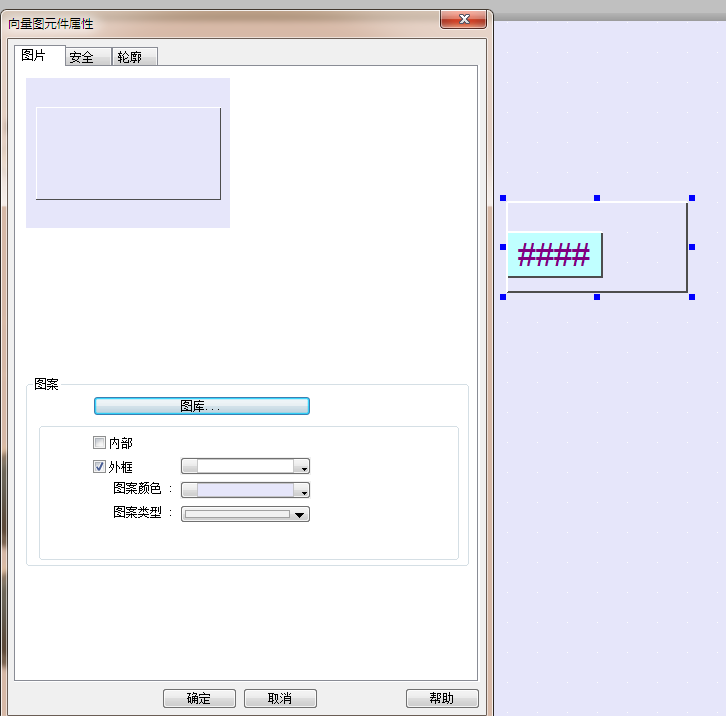Click the vector graphic preview thumbnail
Image resolution: width=726 pixels, height=716 pixels.
tap(128, 153)
